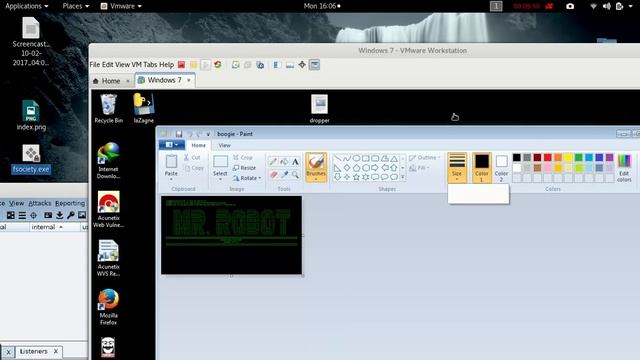
Task: Open the Size dropdown in Paint
Action: click(x=457, y=167)
